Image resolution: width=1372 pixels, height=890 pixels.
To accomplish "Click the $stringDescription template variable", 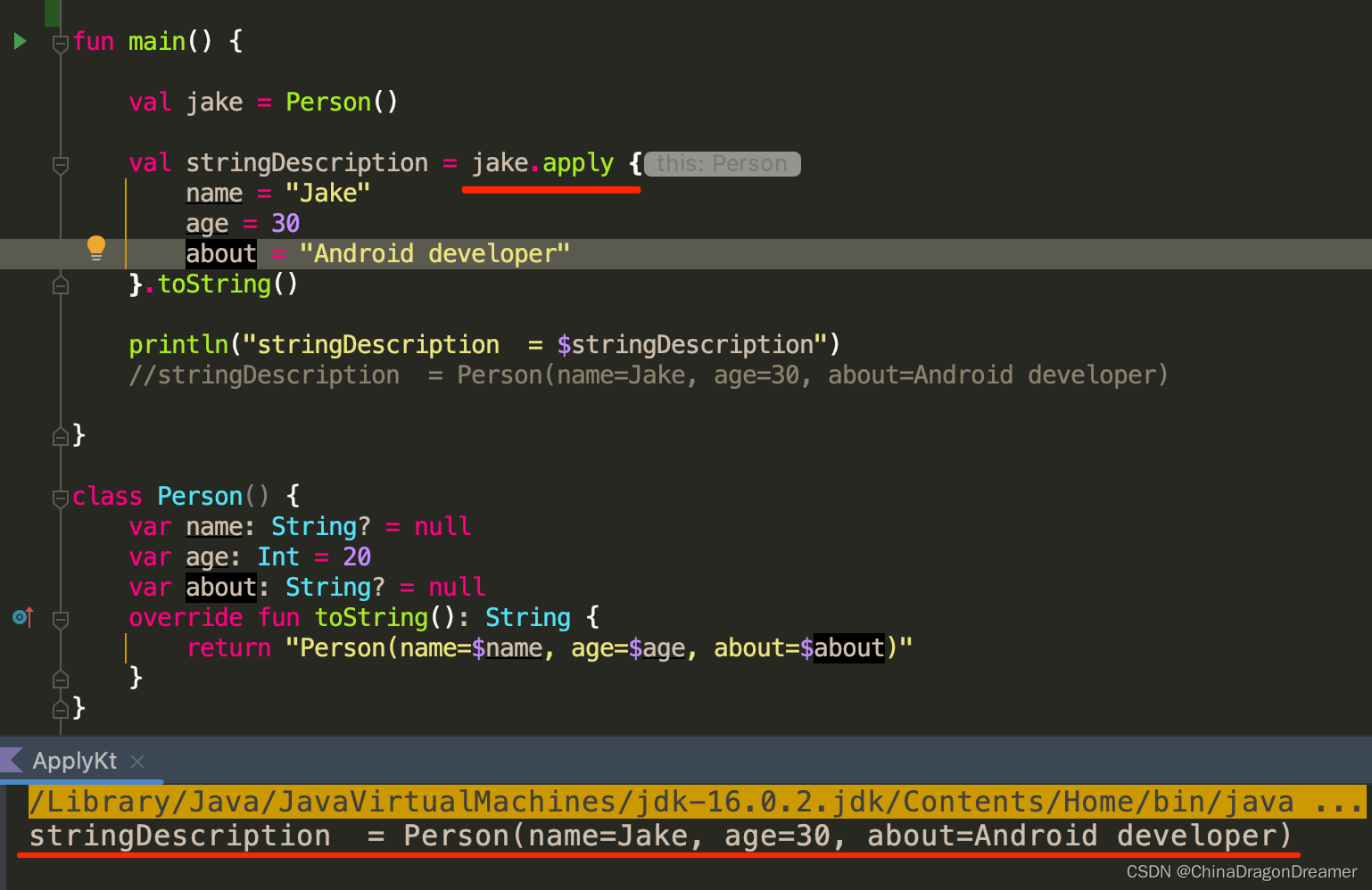I will (x=686, y=344).
